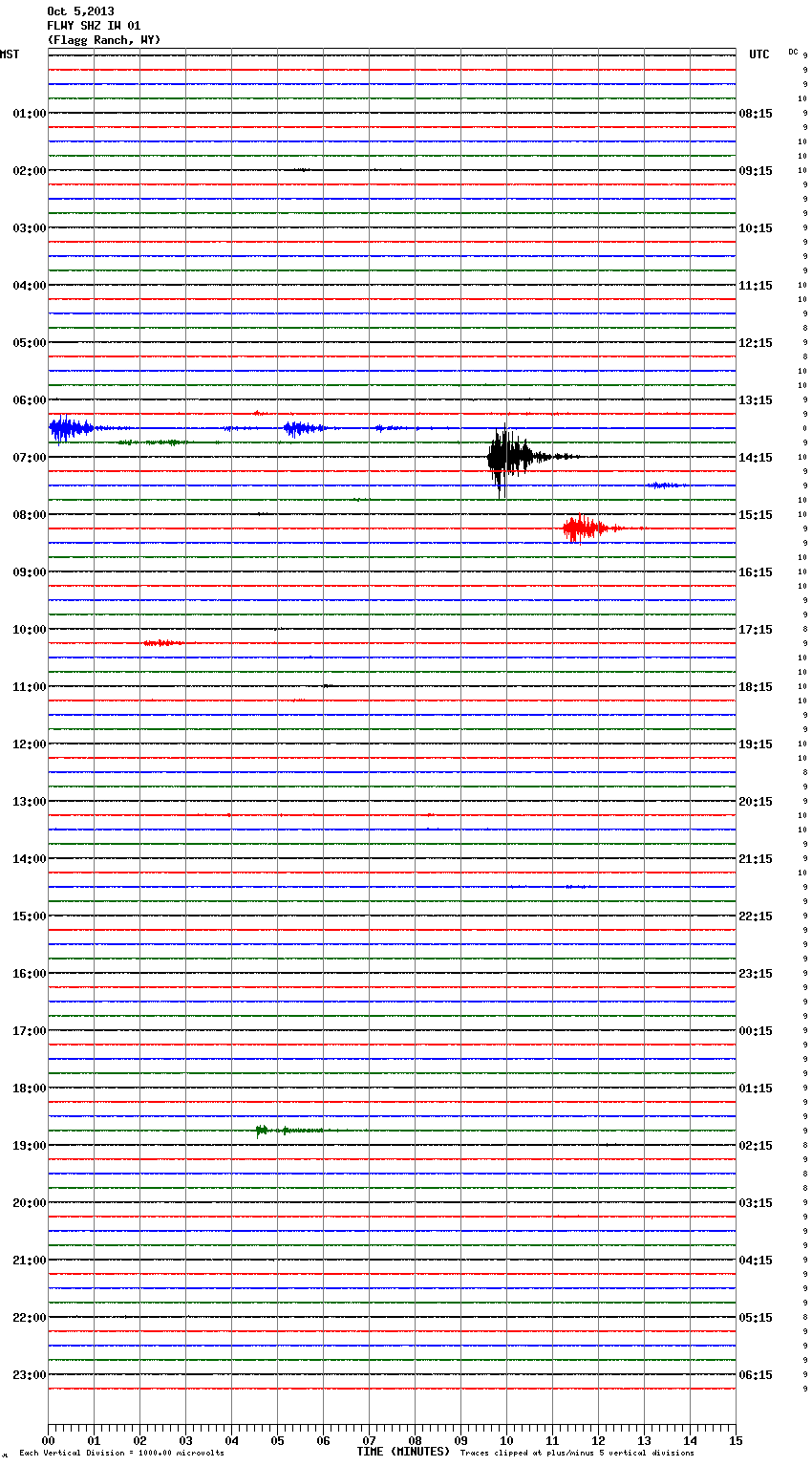Select the 23:00 MST row label

[x=29, y=1375]
